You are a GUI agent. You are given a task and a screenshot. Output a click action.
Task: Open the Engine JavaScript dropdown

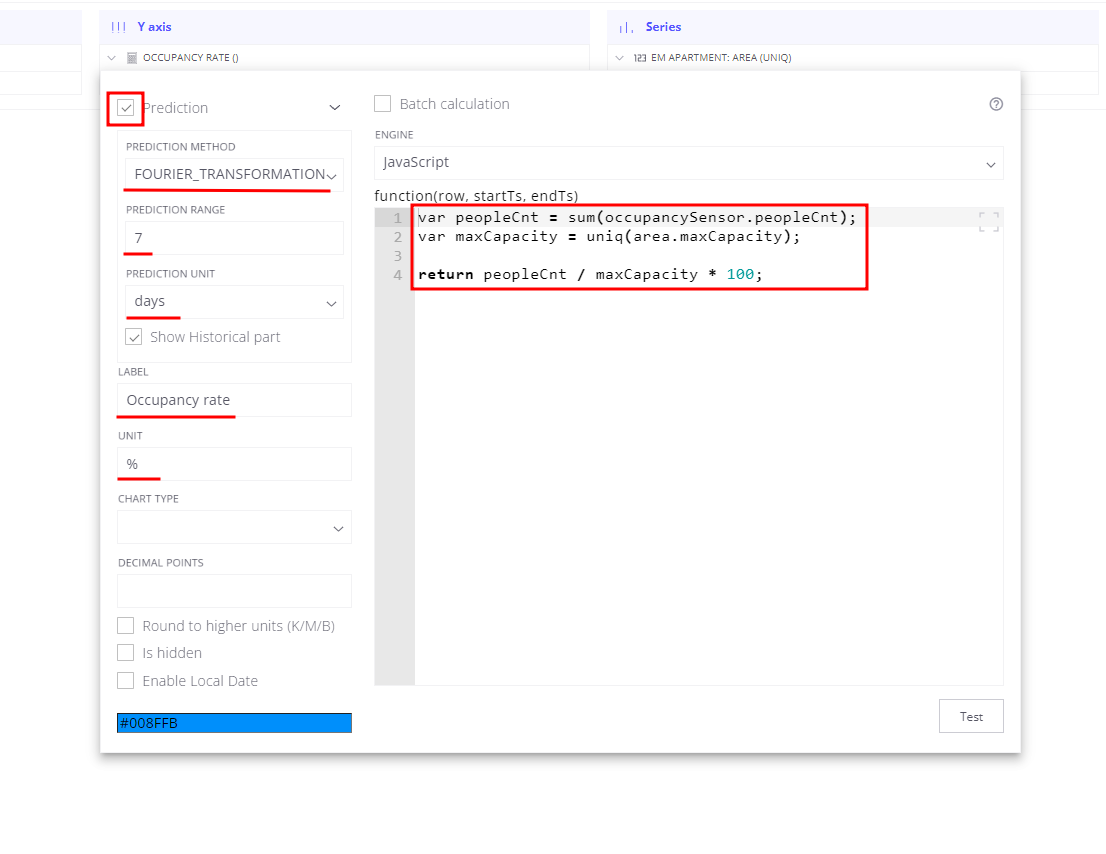(688, 163)
